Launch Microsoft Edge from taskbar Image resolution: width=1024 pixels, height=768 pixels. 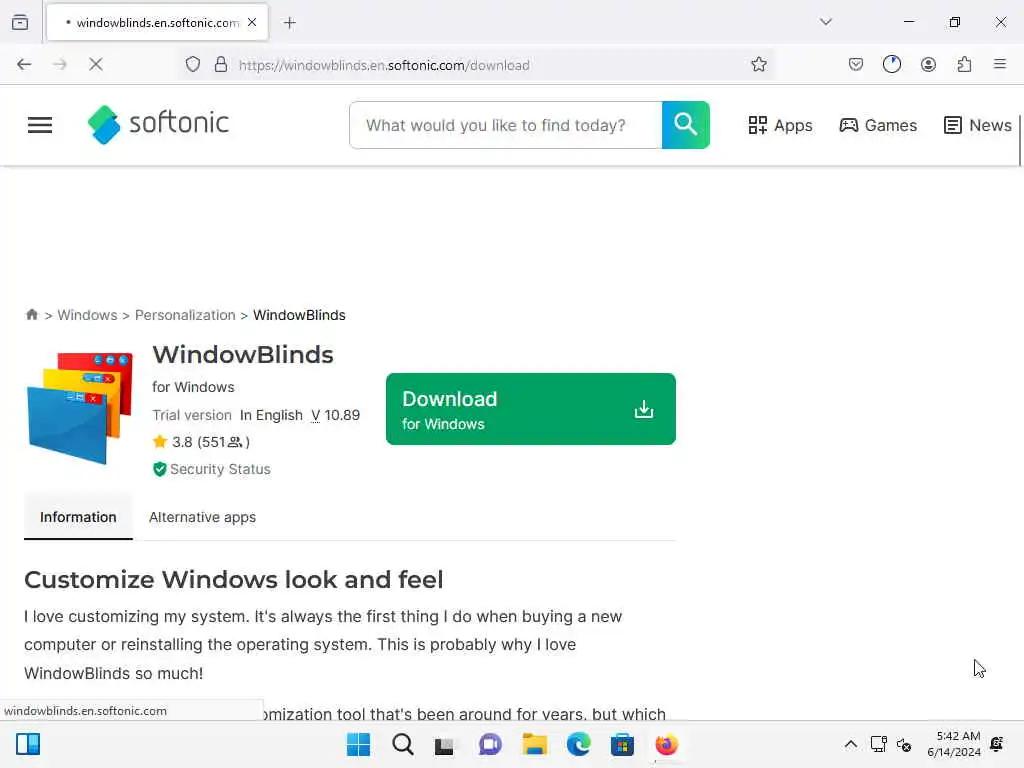point(579,744)
